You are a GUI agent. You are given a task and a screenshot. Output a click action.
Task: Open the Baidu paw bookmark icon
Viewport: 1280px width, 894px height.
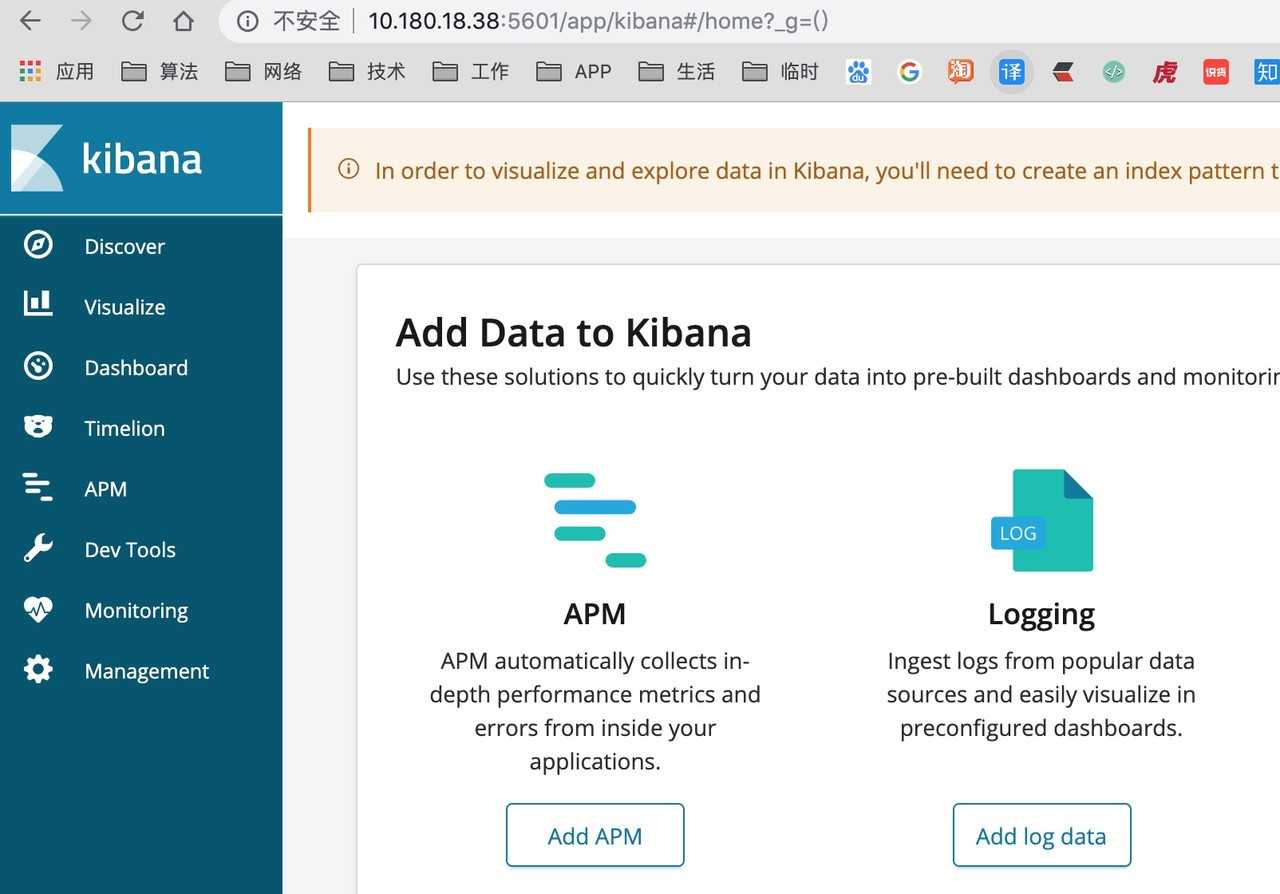pos(858,71)
